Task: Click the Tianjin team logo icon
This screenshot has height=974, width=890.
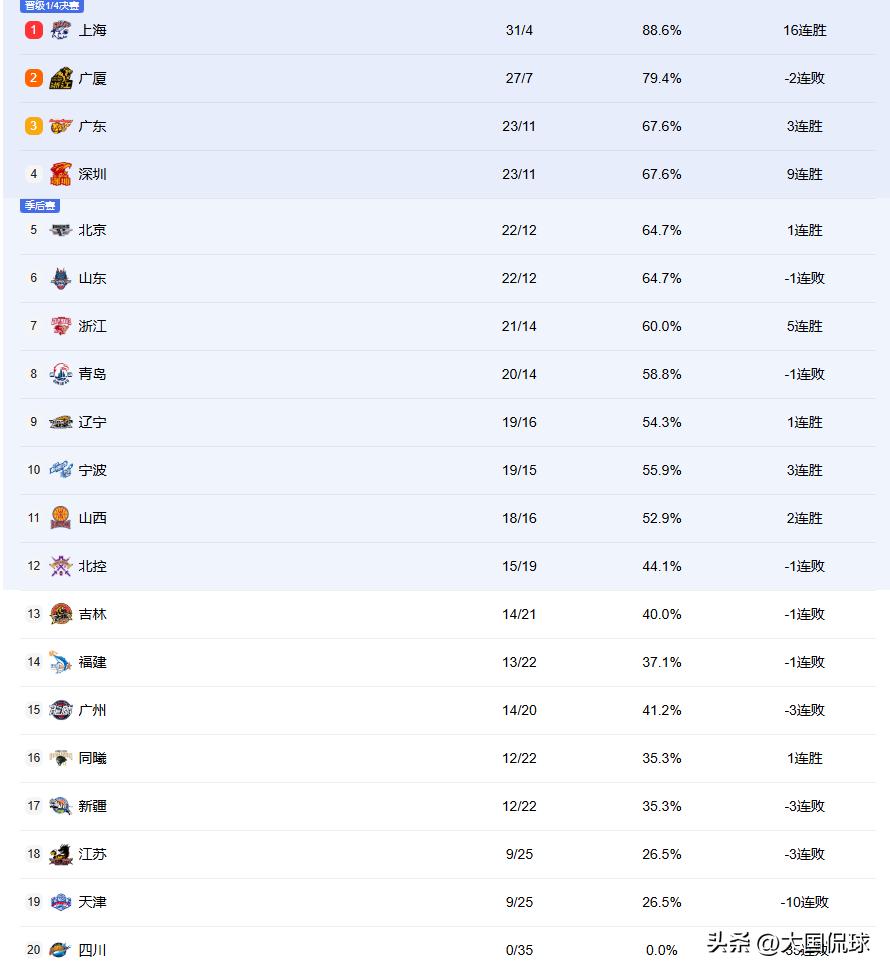Action: 61,902
